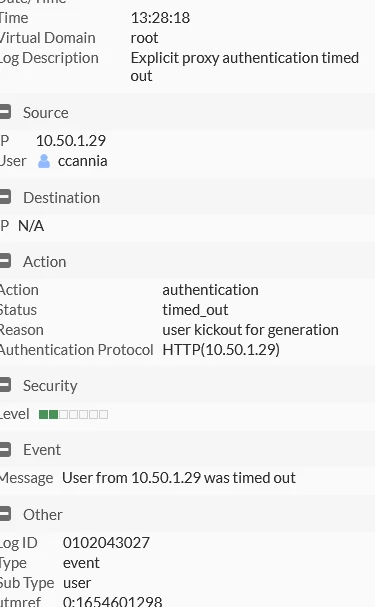Select source IP 10.50.1.29

pos(71,141)
